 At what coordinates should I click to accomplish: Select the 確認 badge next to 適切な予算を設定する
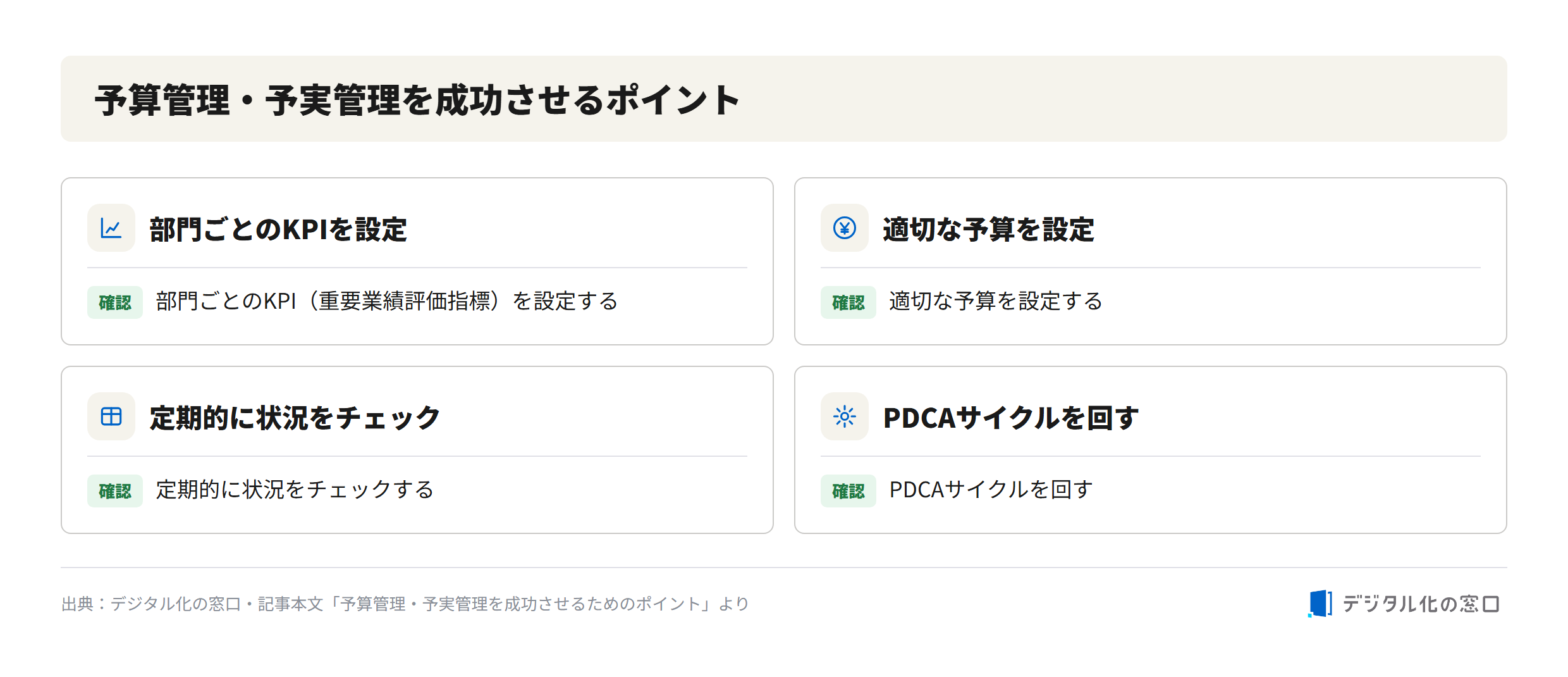[848, 302]
